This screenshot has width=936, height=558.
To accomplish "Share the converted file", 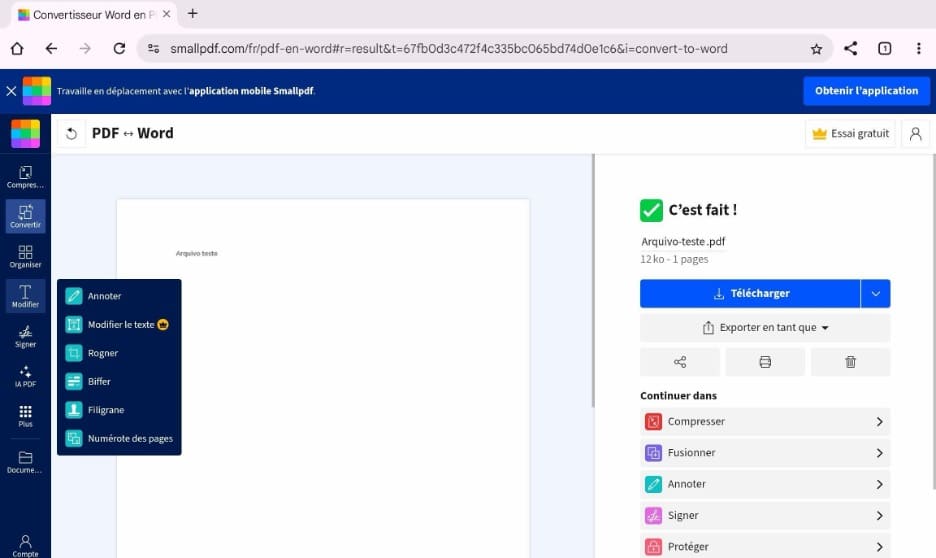I will pos(679,362).
